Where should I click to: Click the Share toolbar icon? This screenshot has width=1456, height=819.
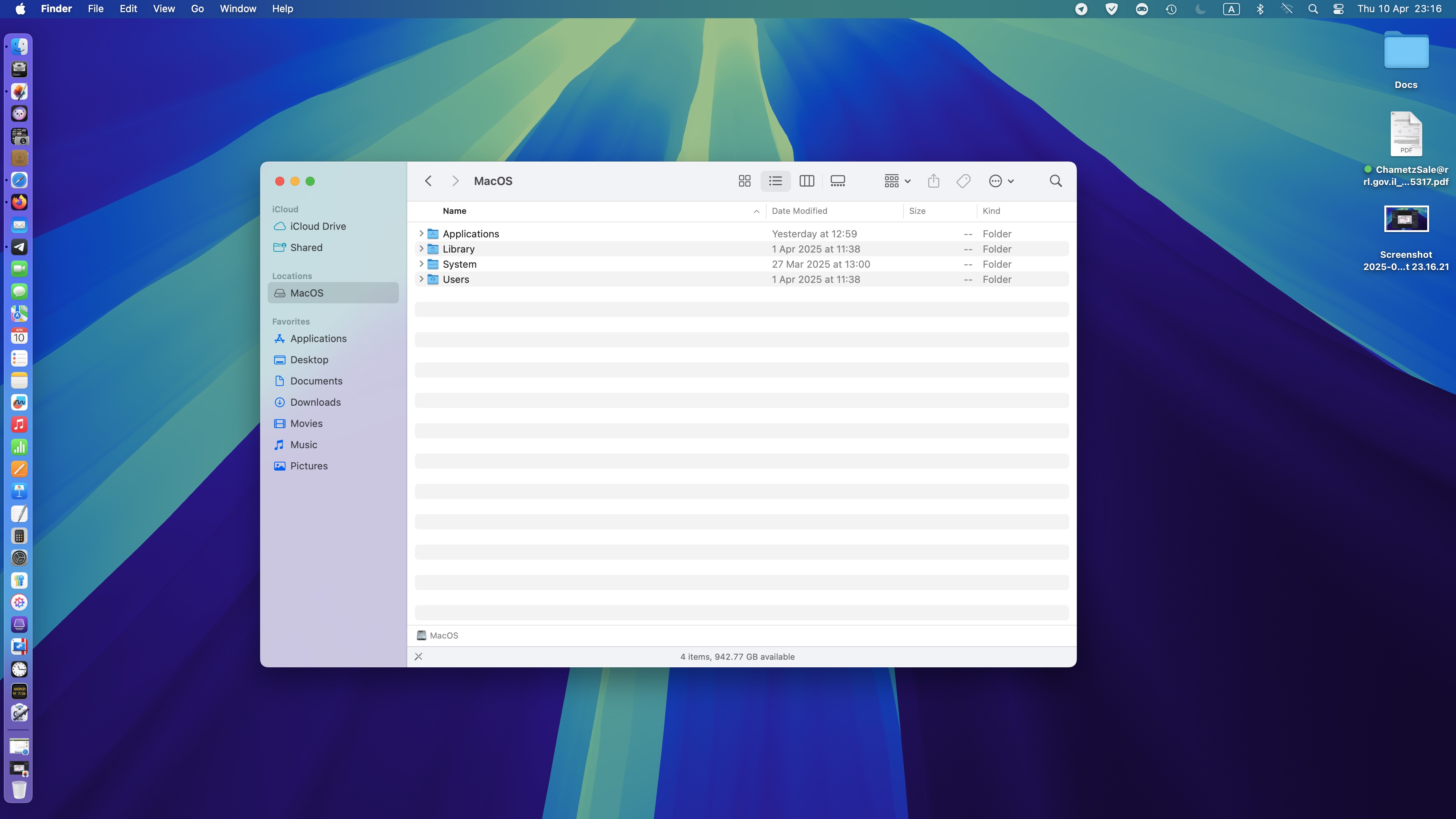933,181
